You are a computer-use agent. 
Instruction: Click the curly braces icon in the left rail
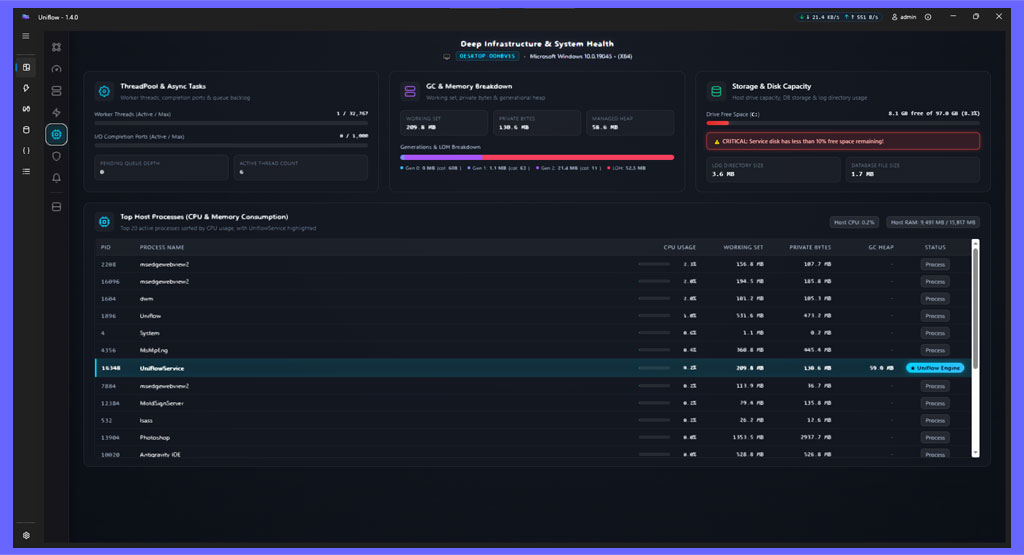pos(26,151)
